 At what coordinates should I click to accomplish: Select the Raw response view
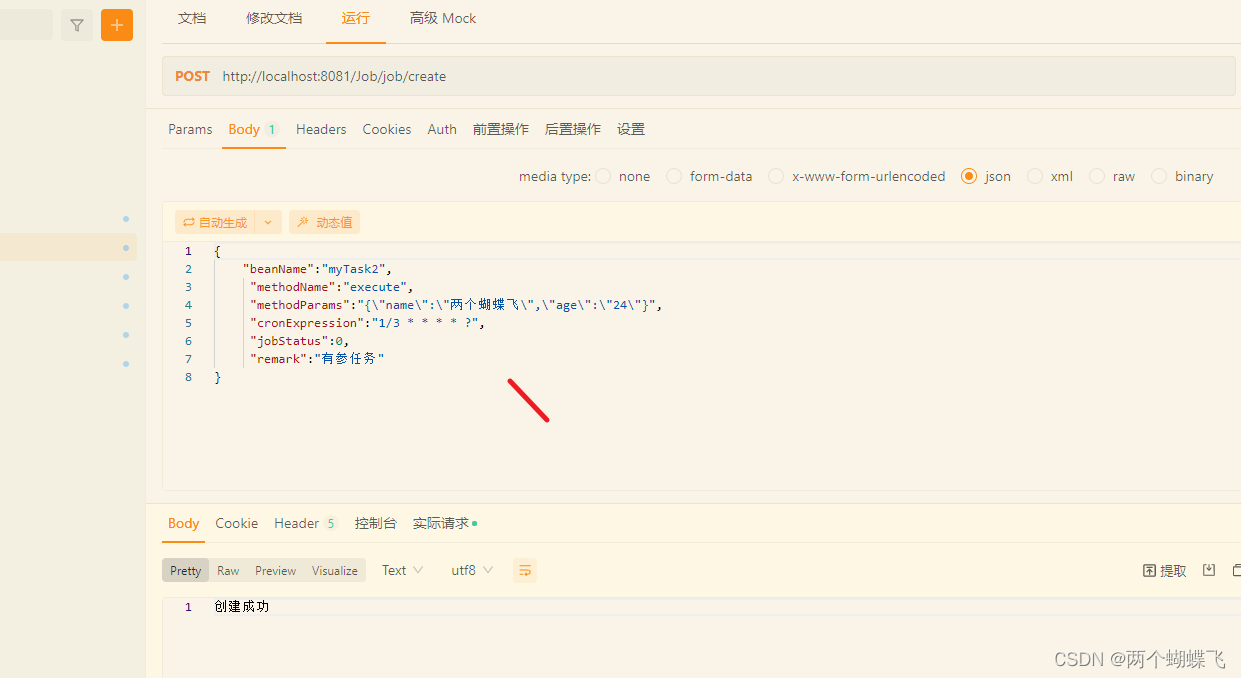point(228,570)
